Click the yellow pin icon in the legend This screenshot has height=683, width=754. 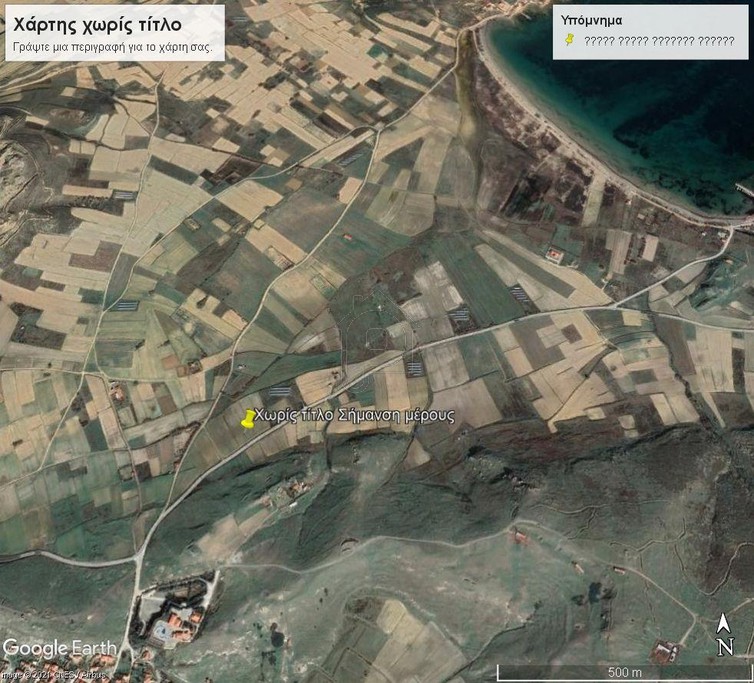tap(568, 40)
